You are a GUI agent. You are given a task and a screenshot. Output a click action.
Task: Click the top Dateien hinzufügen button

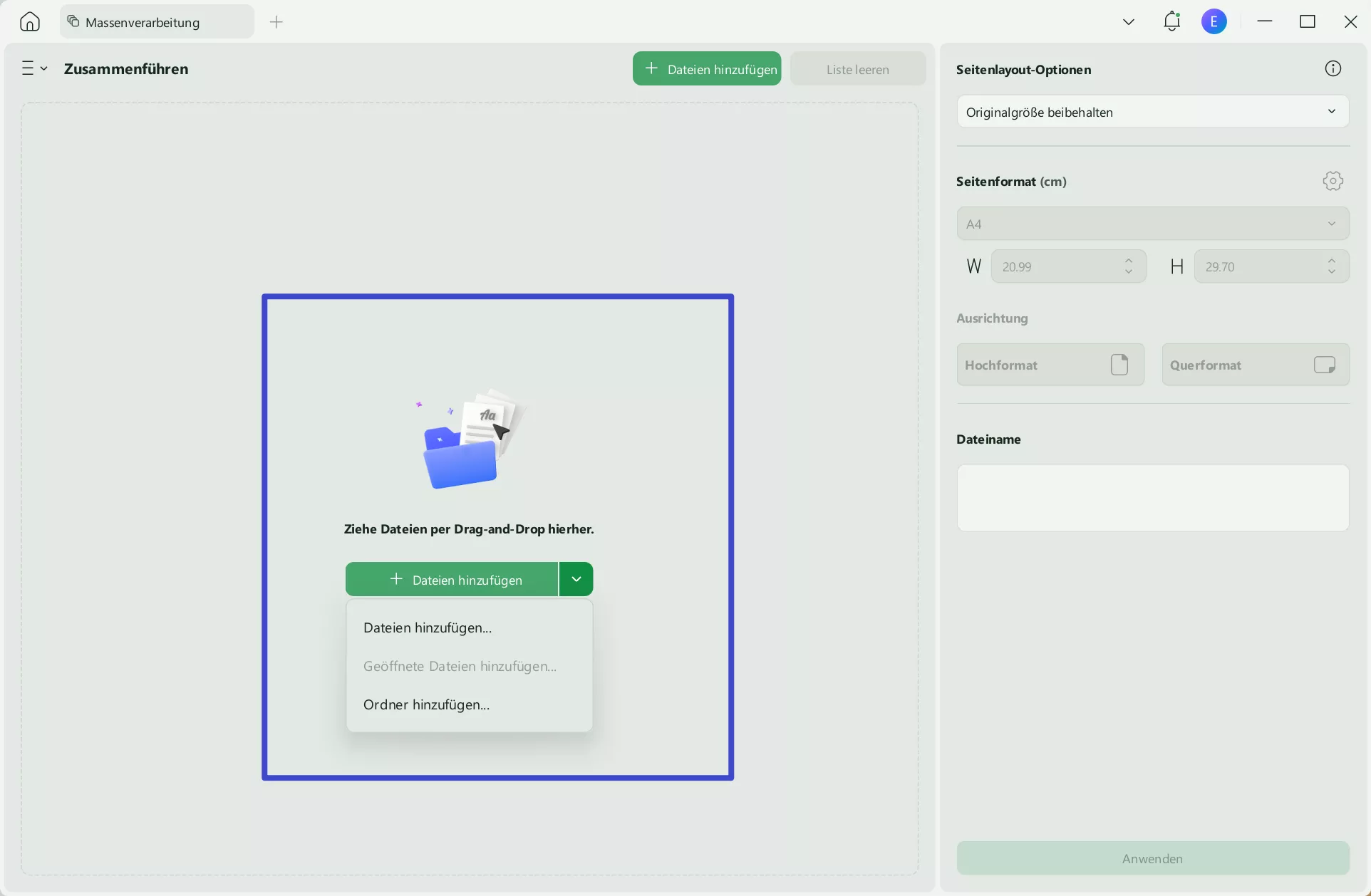(x=706, y=69)
